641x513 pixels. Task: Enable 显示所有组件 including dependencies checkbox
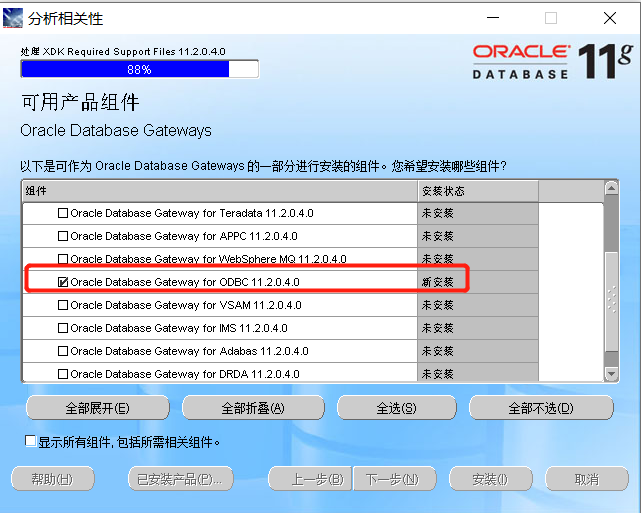coord(30,441)
